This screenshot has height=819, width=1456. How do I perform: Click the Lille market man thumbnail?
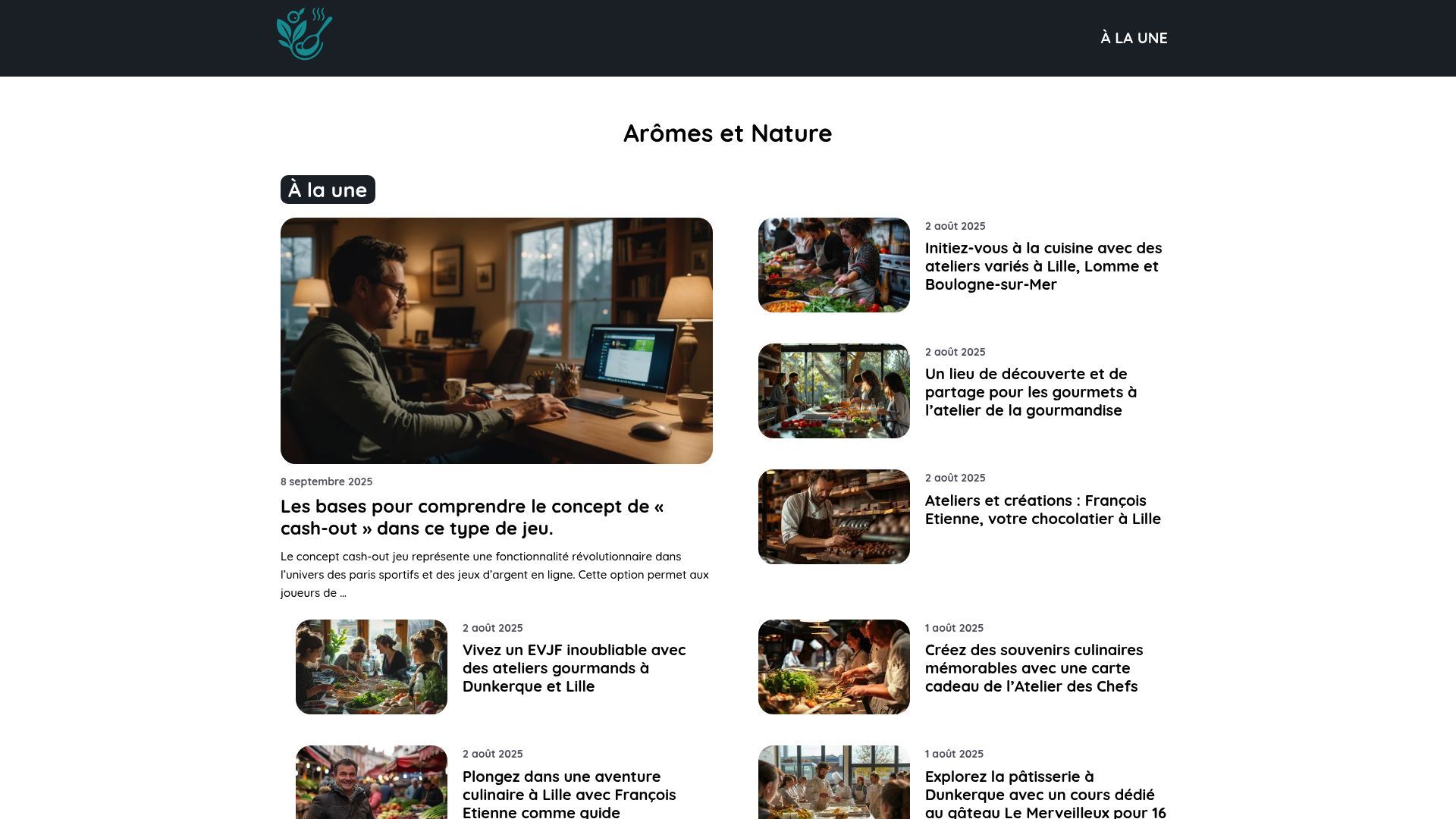coord(372,782)
